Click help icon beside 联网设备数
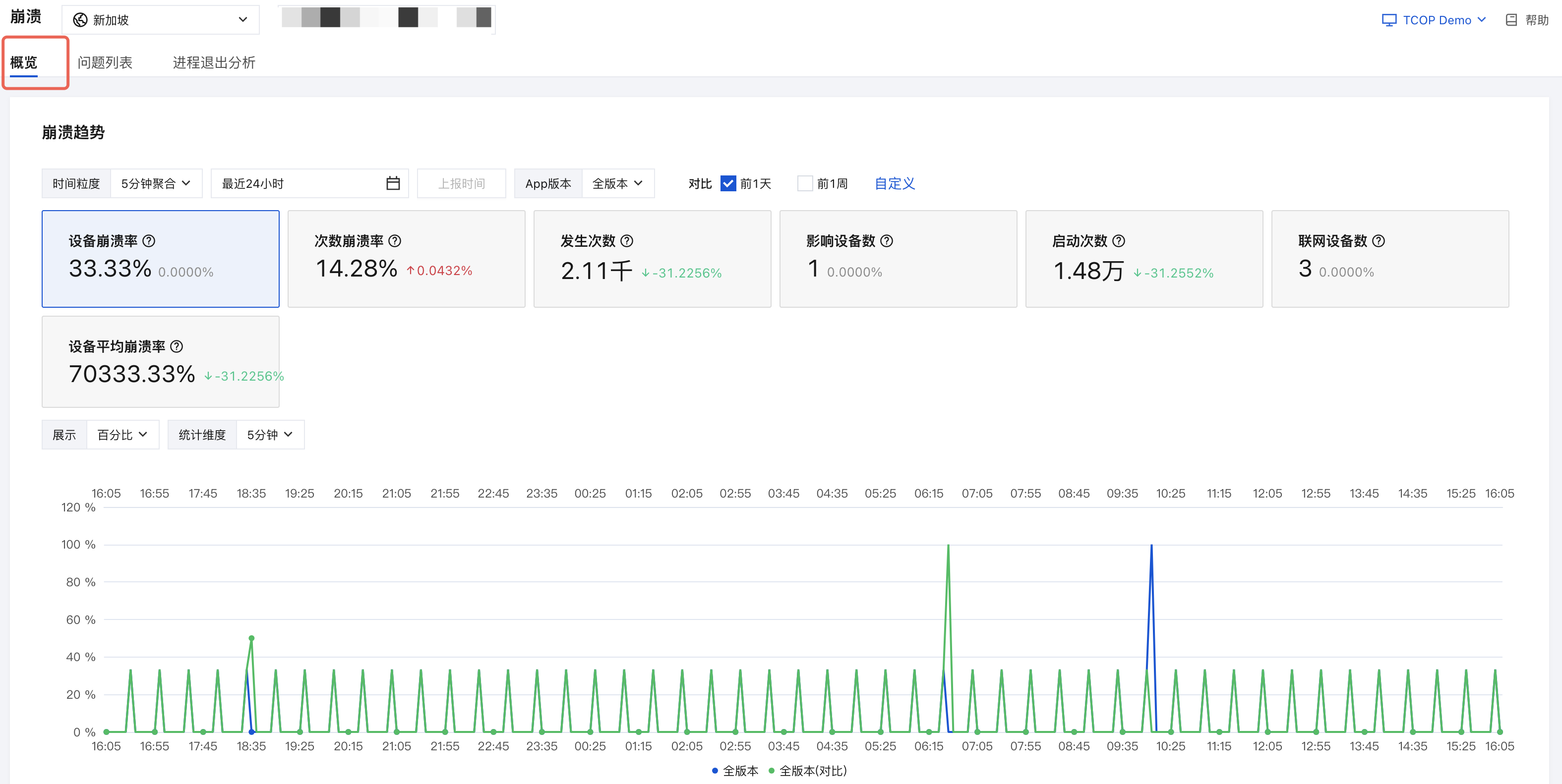1562x784 pixels. click(x=1378, y=241)
